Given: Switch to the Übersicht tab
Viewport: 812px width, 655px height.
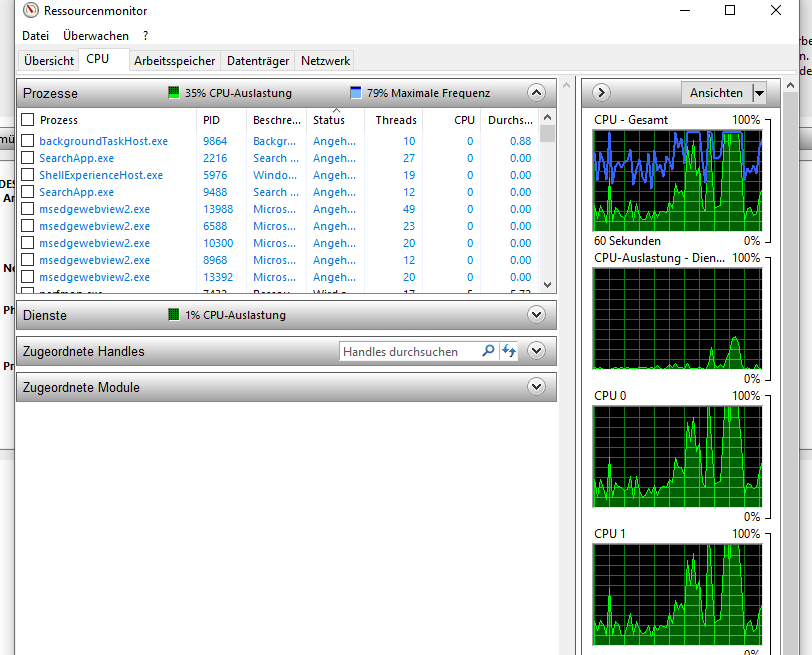Looking at the screenshot, I should click(49, 61).
